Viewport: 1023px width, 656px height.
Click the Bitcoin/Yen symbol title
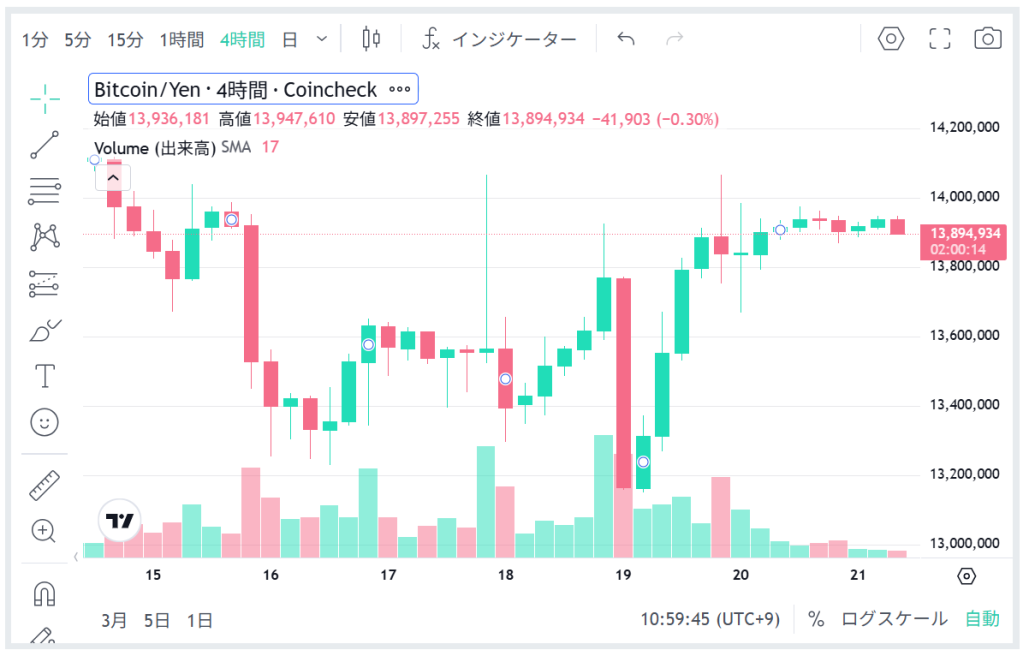pos(235,90)
